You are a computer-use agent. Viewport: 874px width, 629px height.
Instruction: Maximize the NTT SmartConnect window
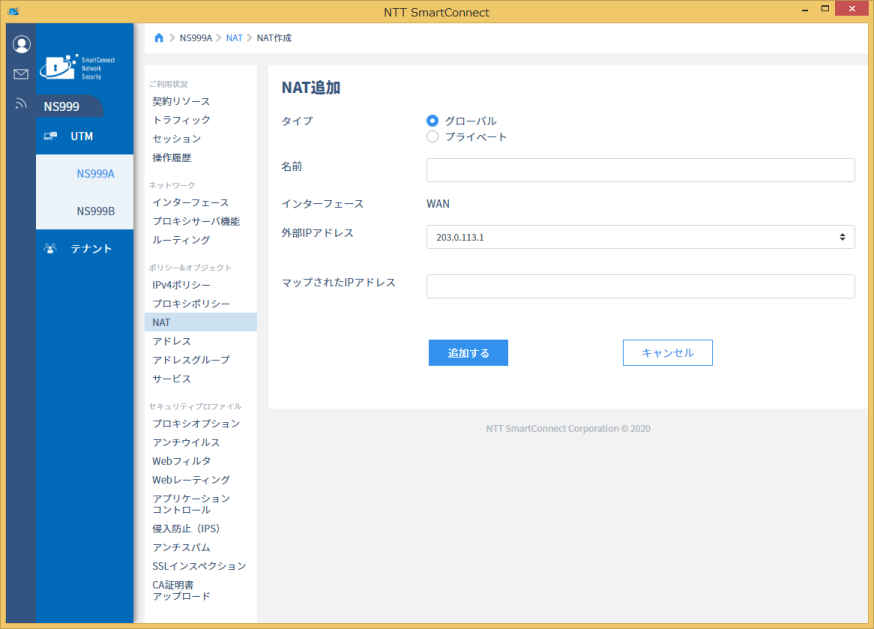[x=825, y=8]
